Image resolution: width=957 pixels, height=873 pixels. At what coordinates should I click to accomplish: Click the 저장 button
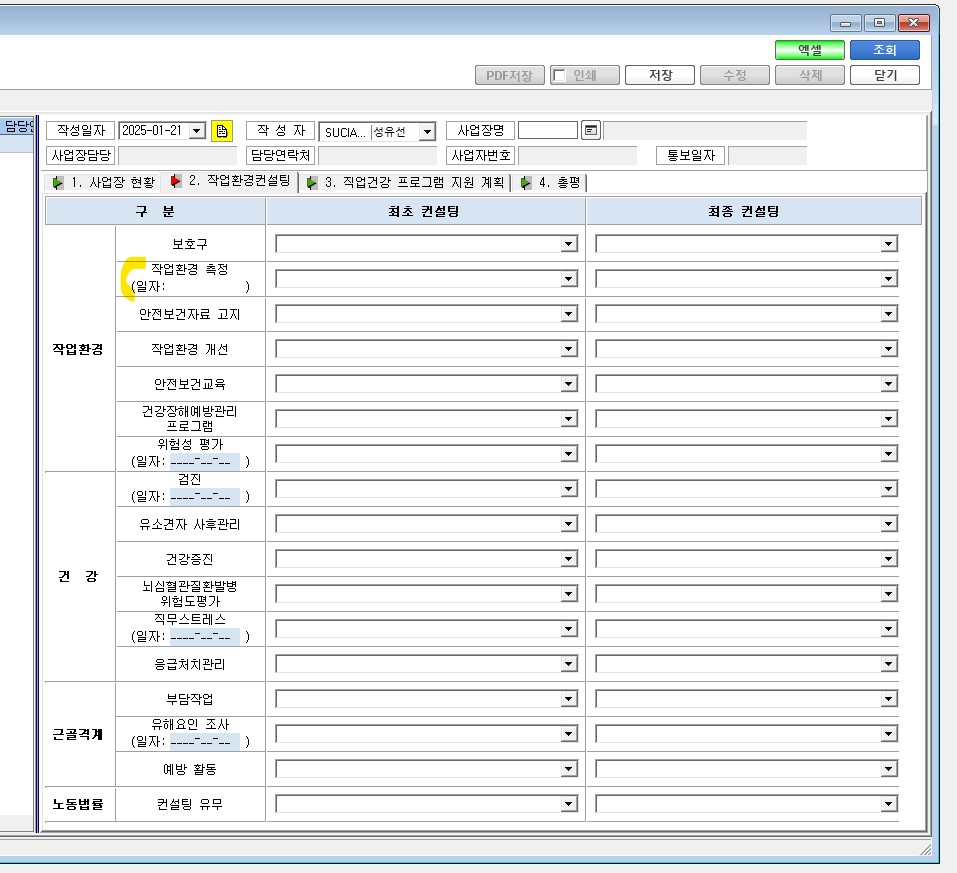[x=660, y=75]
